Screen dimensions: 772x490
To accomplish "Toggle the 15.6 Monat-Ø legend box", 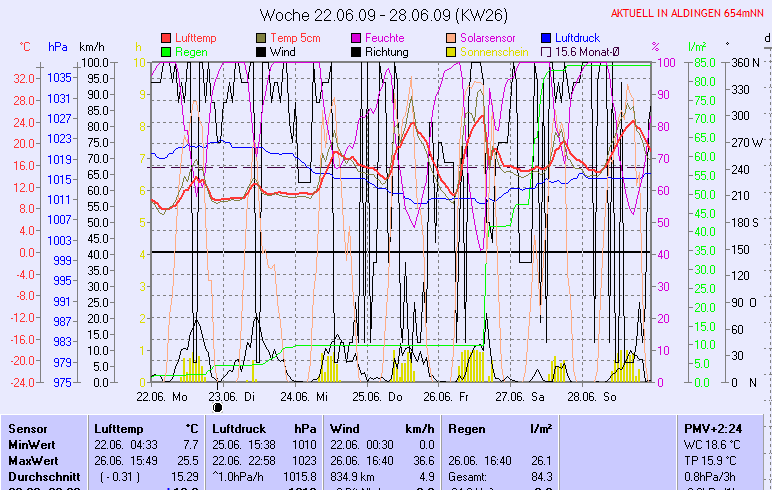I will coord(546,51).
